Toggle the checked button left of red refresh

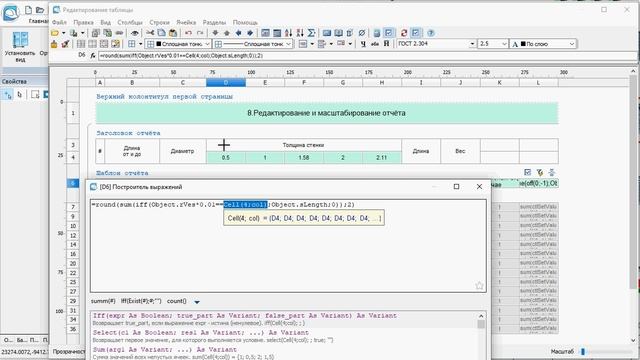(x=389, y=33)
